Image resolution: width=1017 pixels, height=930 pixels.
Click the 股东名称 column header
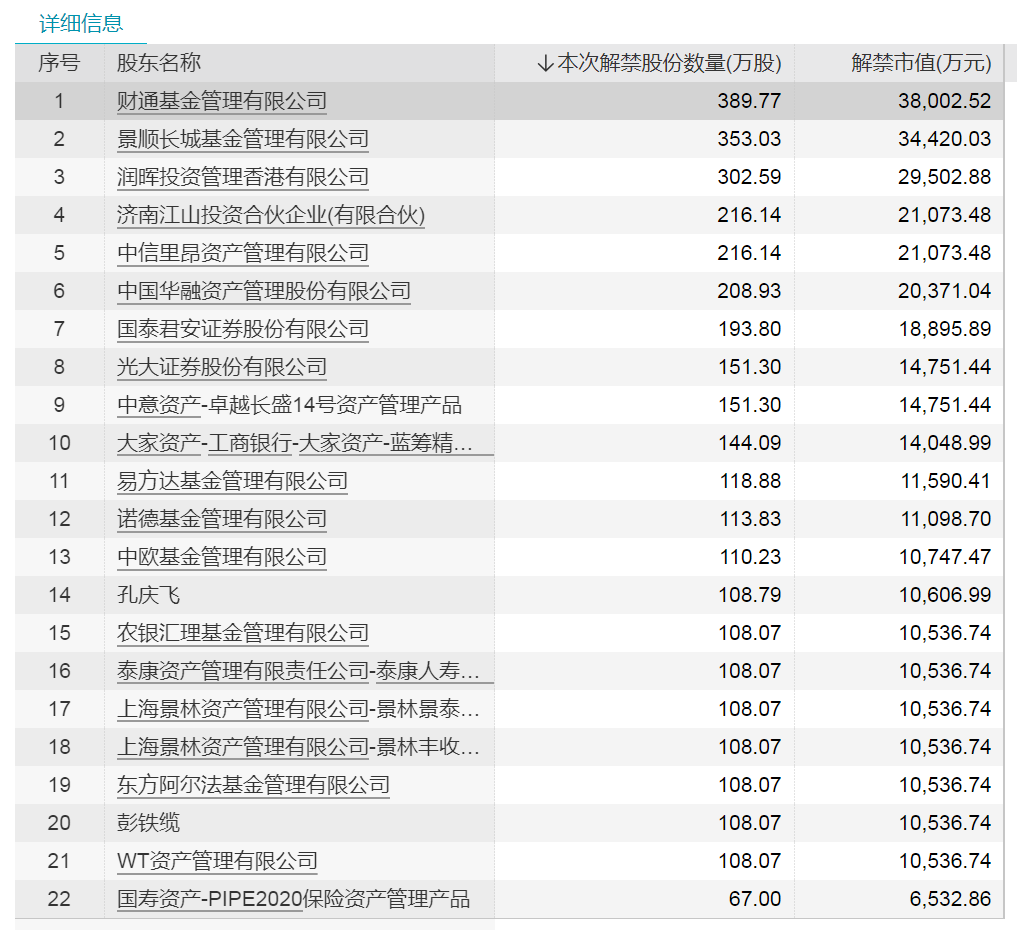(x=158, y=63)
